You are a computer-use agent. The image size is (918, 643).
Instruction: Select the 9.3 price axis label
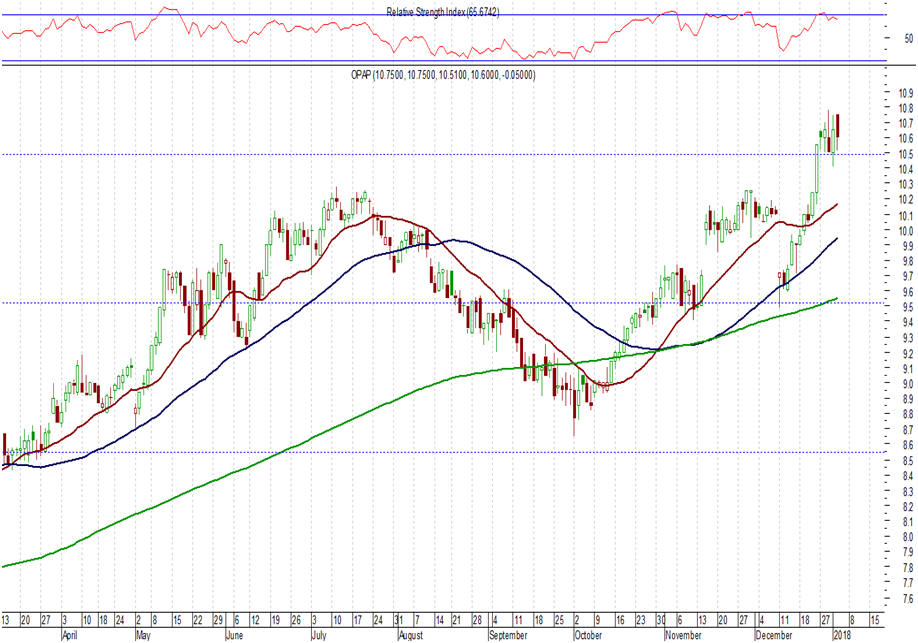click(x=907, y=338)
